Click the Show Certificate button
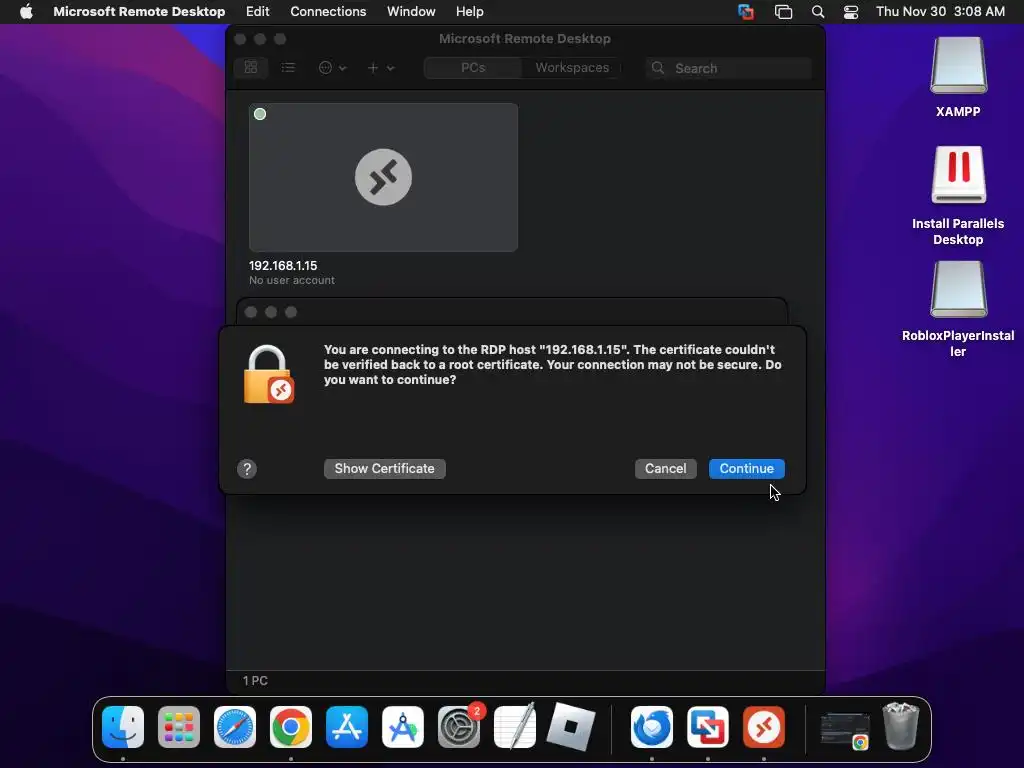 pyautogui.click(x=385, y=468)
